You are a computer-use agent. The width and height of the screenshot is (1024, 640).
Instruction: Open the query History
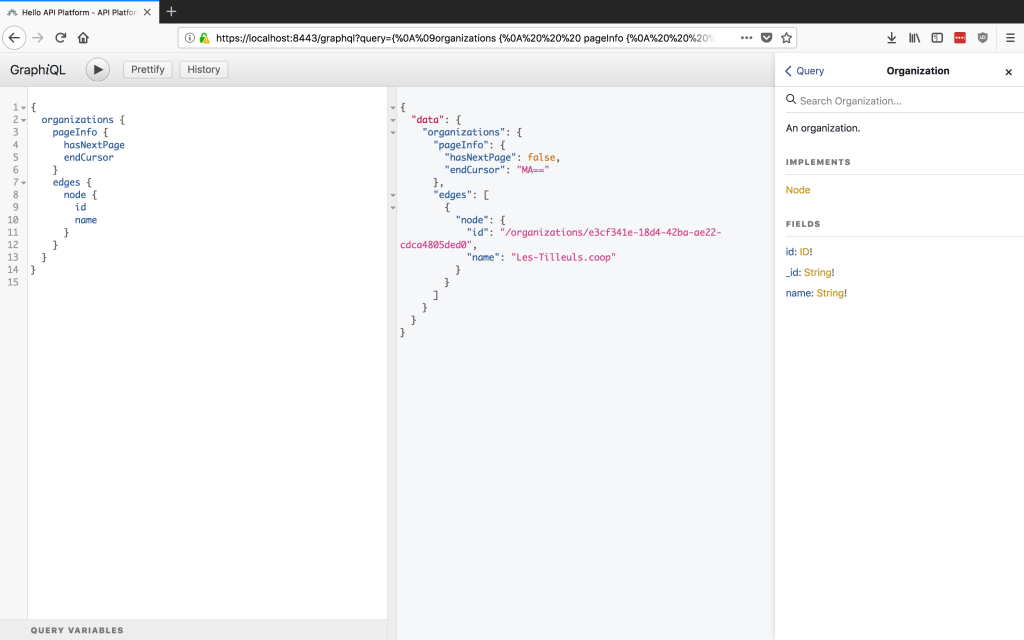203,69
